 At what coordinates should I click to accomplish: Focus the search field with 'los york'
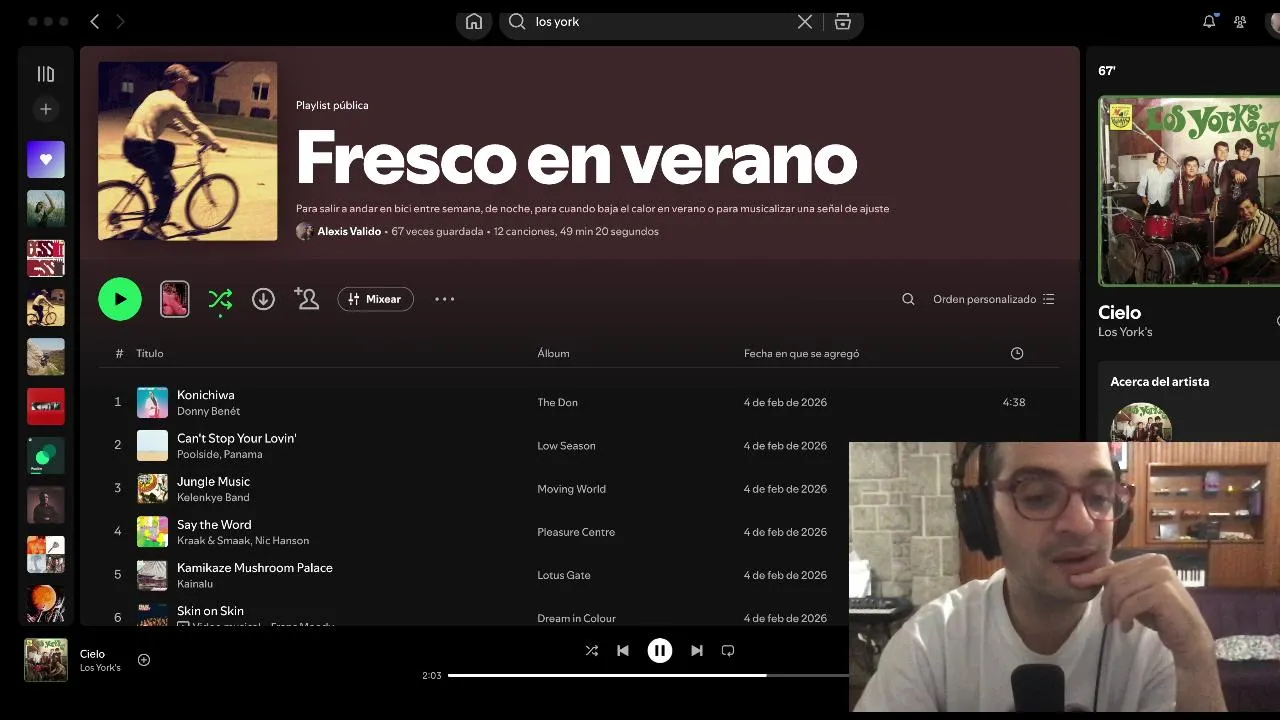[x=660, y=21]
